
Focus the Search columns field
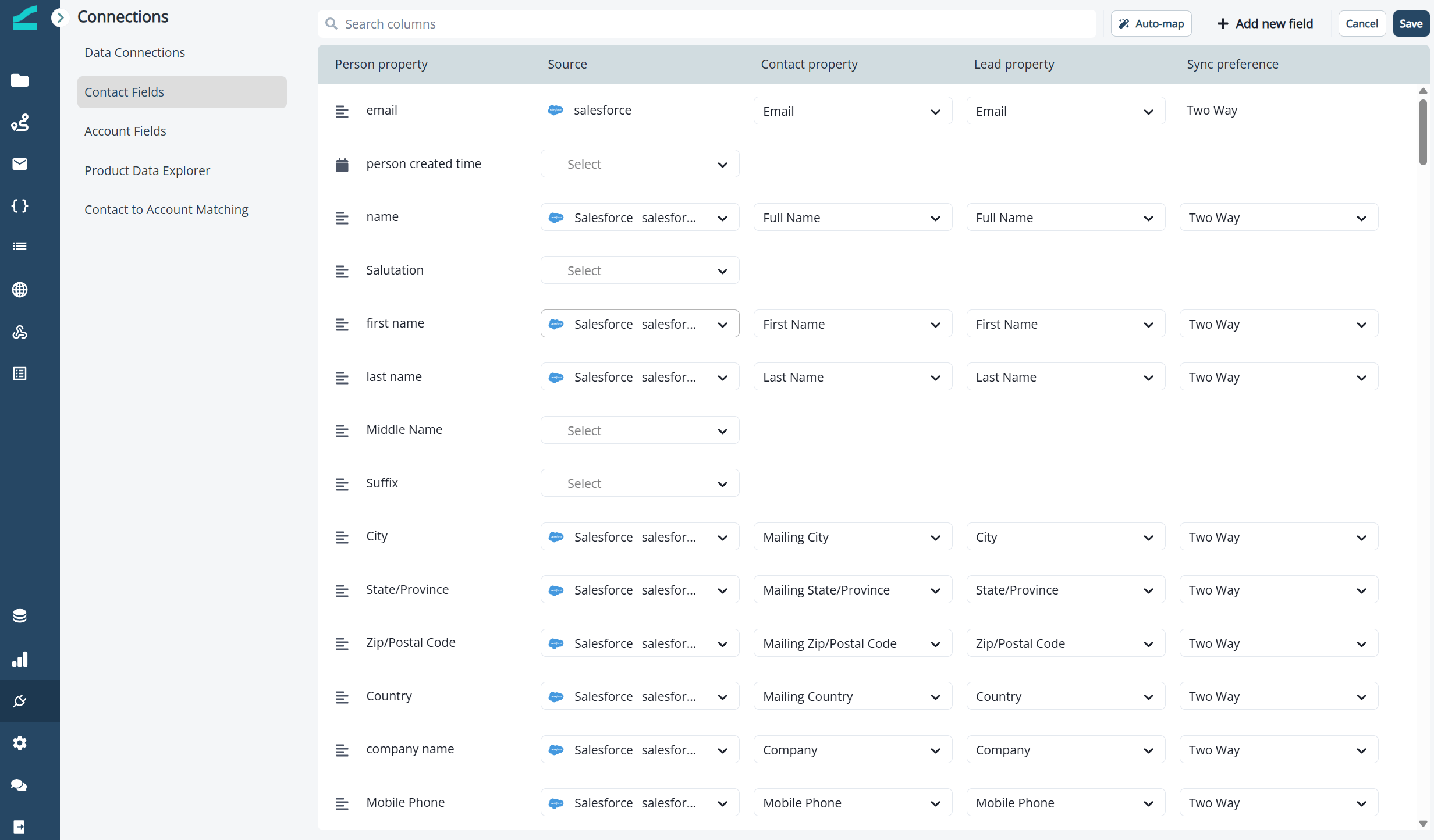click(707, 24)
